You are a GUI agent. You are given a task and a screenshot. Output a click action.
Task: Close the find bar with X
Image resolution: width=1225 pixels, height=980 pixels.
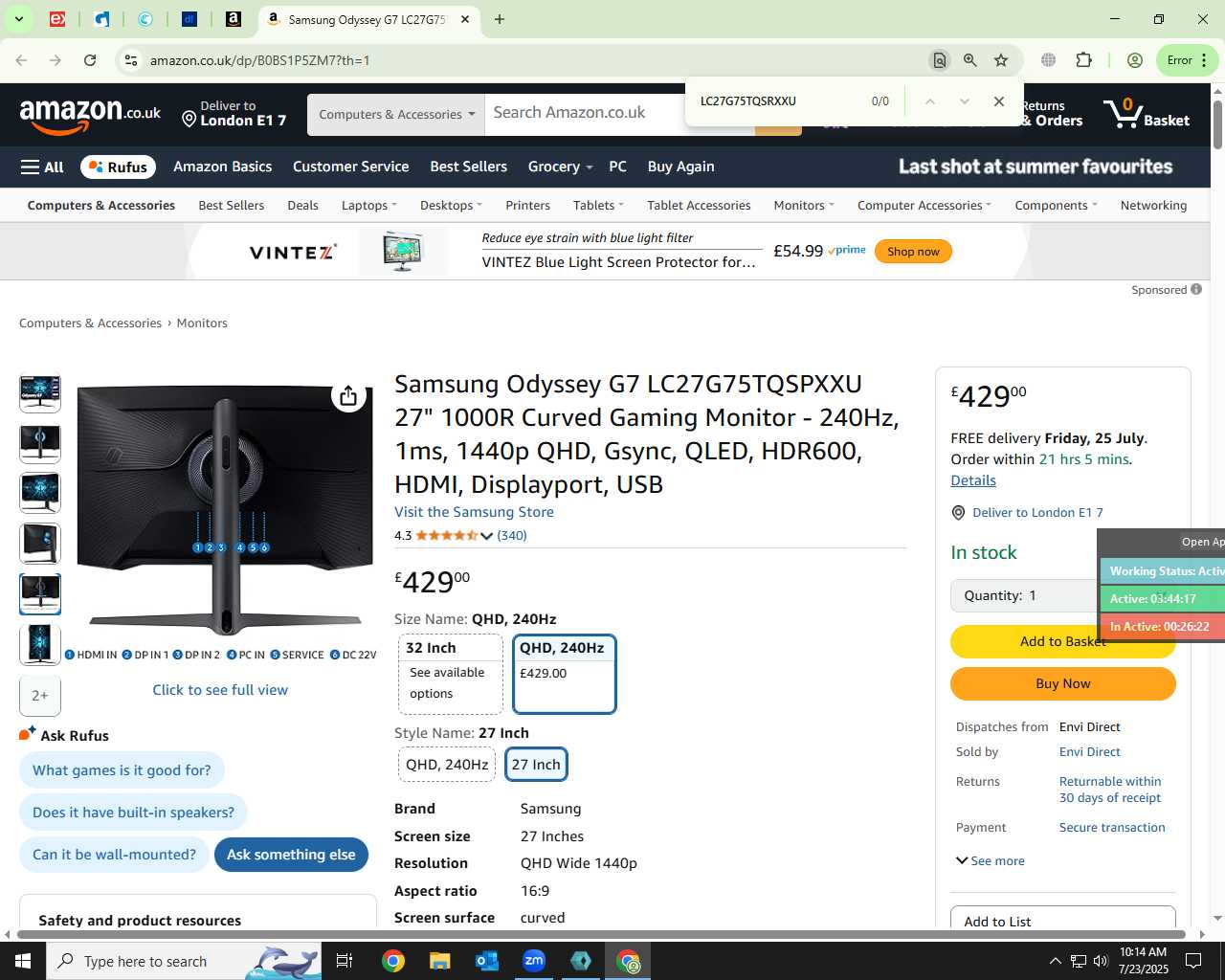[999, 101]
